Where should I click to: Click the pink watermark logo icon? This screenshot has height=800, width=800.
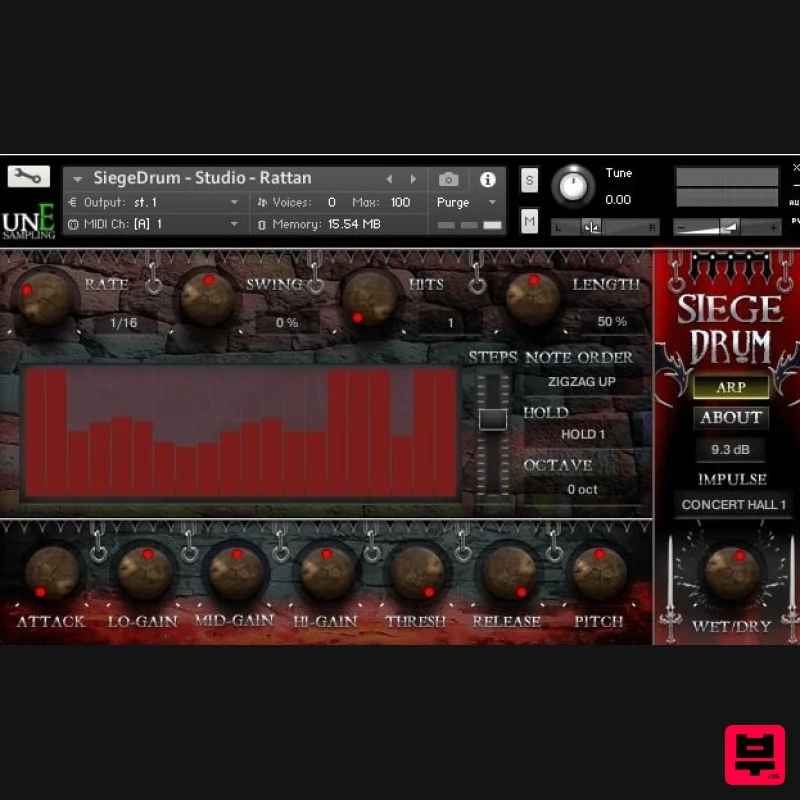click(x=755, y=755)
